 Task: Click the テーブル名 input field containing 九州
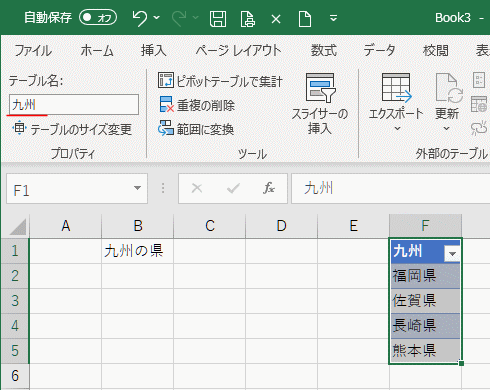tap(74, 105)
